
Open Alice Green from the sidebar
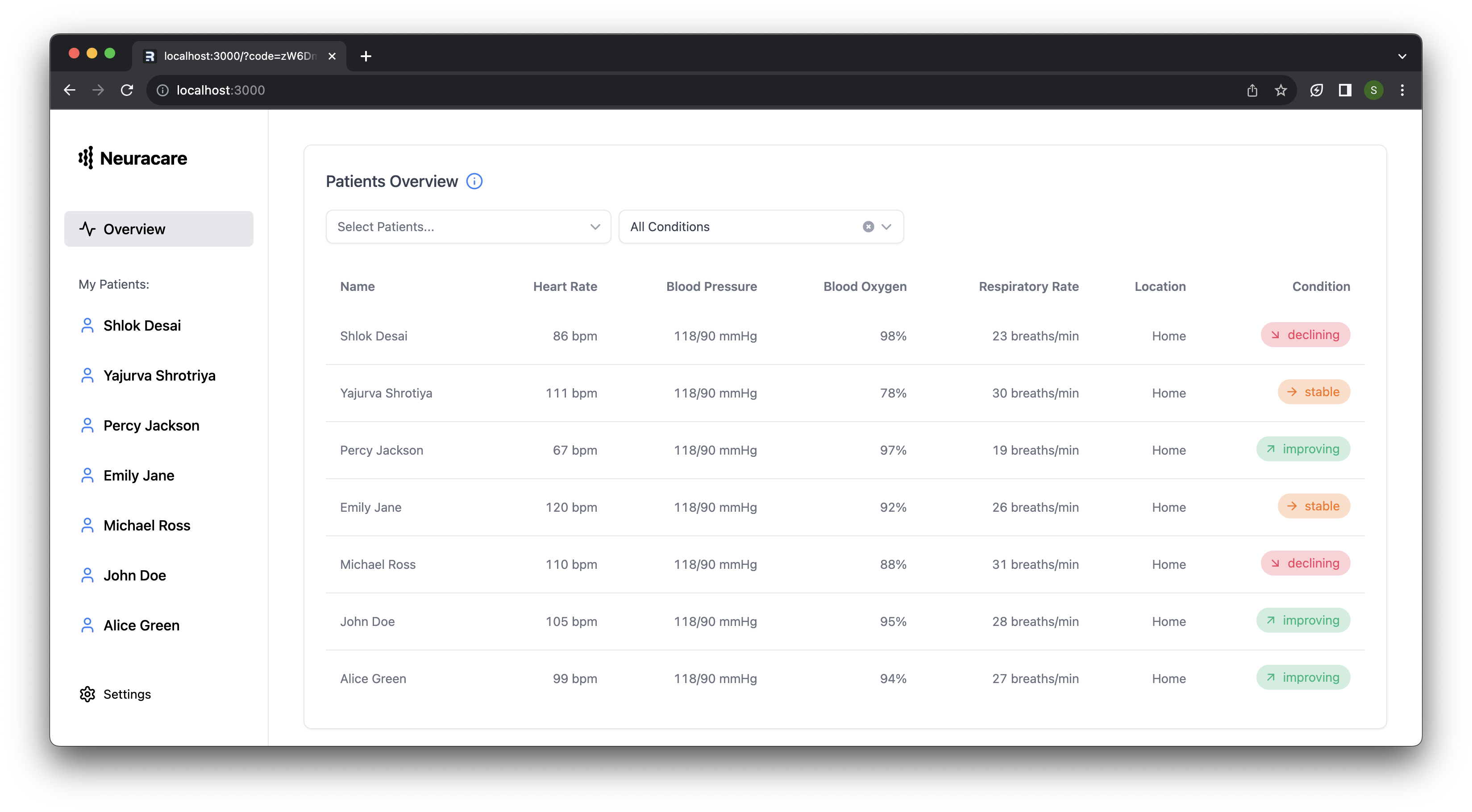[141, 625]
